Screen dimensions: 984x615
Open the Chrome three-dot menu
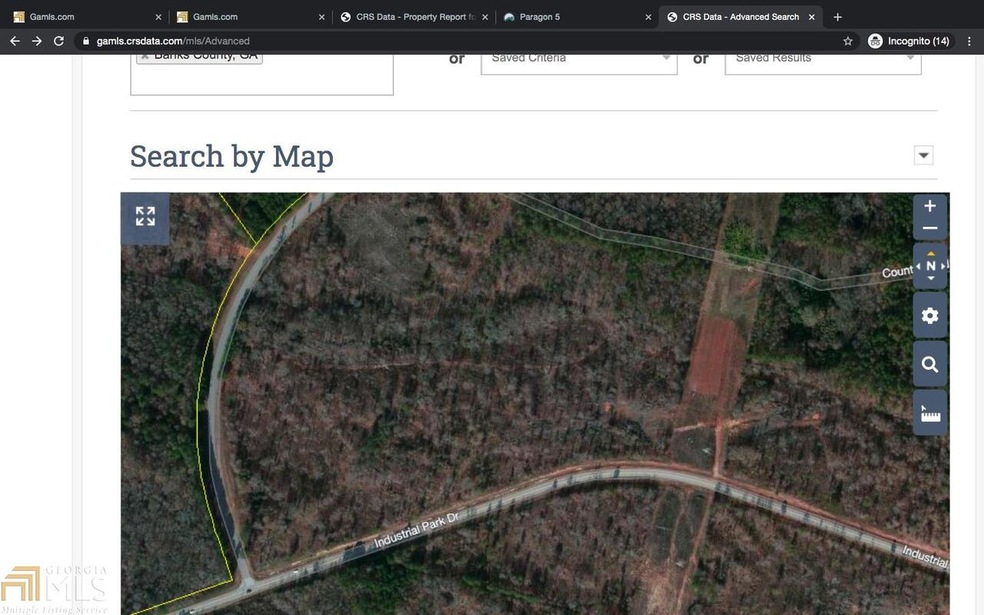(x=969, y=41)
